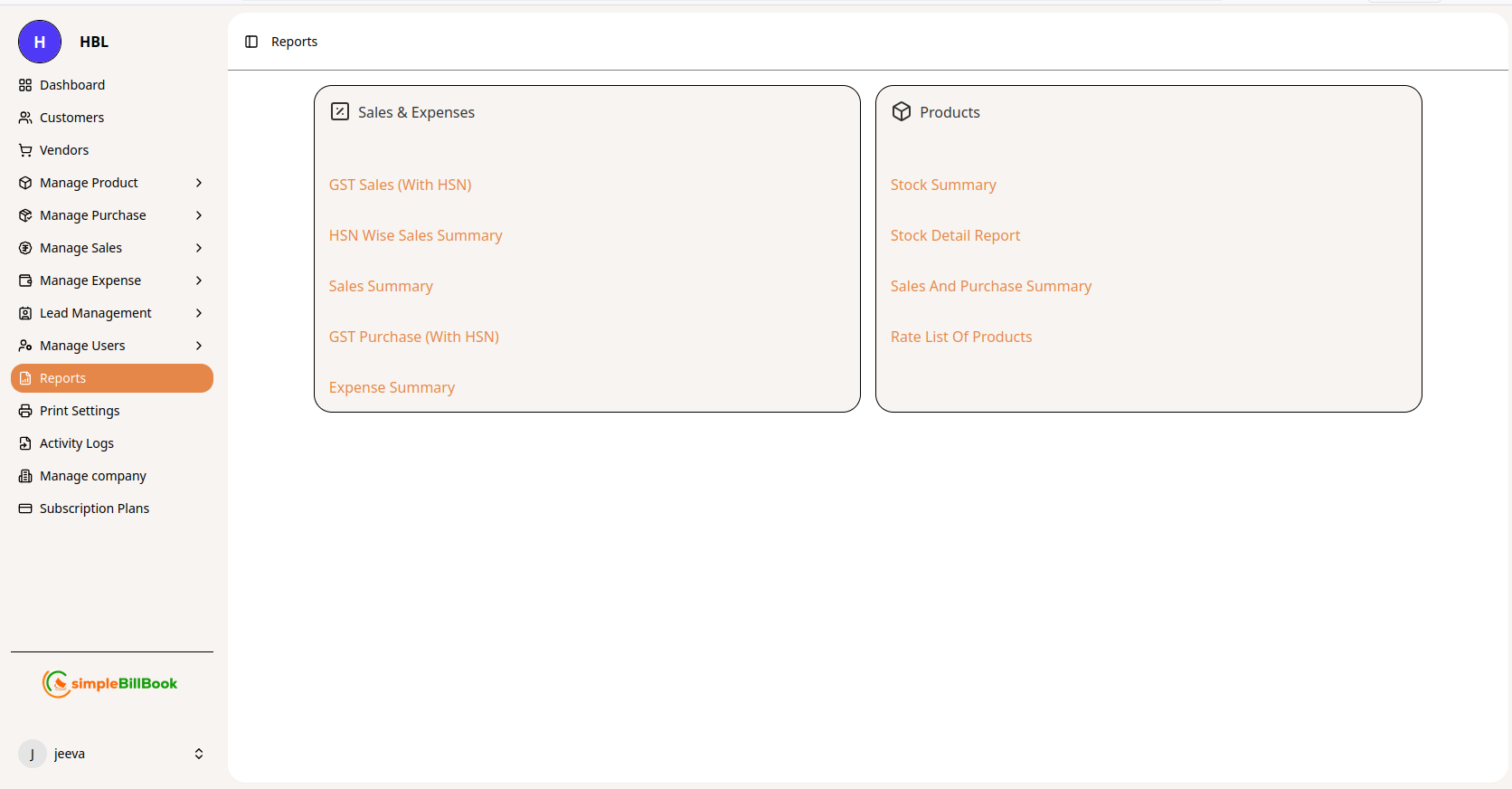Open Manage company menu item

[x=92, y=476]
